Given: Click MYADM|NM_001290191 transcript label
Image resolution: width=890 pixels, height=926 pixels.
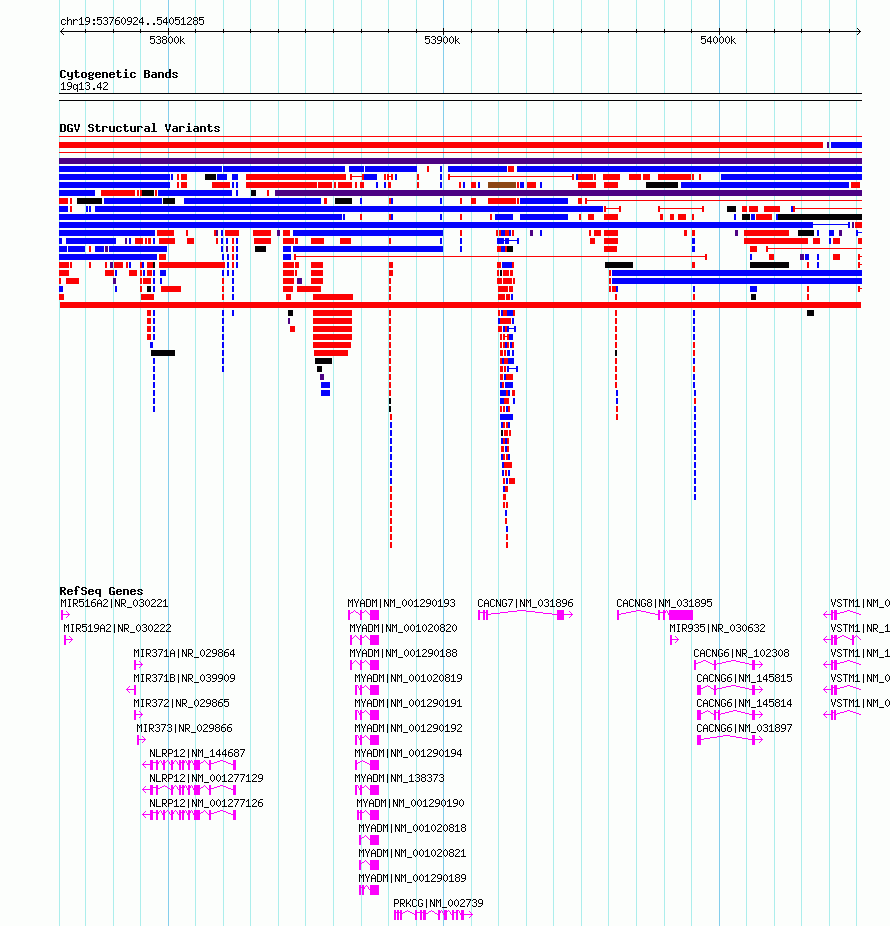Looking at the screenshot, I should (408, 703).
